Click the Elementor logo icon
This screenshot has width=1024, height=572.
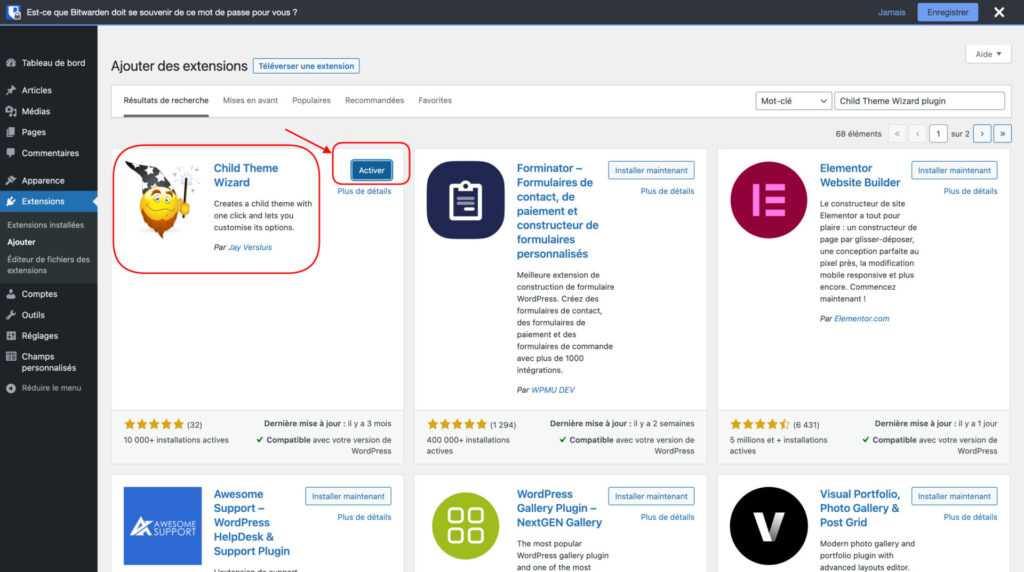(x=769, y=200)
